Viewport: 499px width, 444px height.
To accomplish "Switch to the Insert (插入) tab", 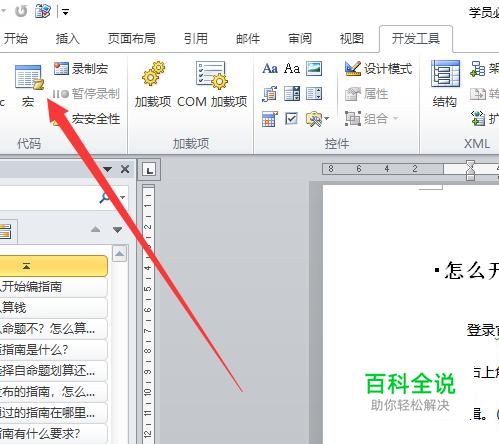I will point(68,39).
